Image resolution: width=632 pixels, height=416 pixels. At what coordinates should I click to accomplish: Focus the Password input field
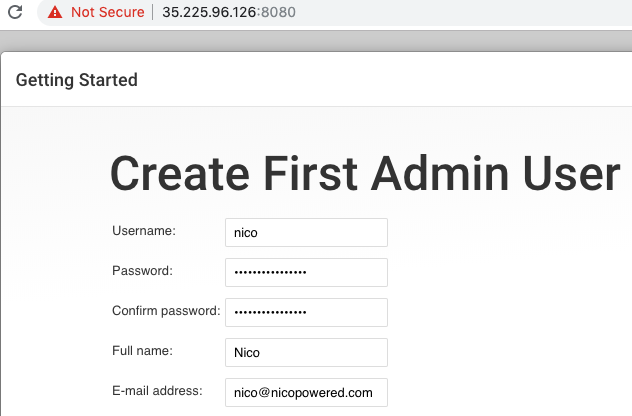[x=306, y=273]
